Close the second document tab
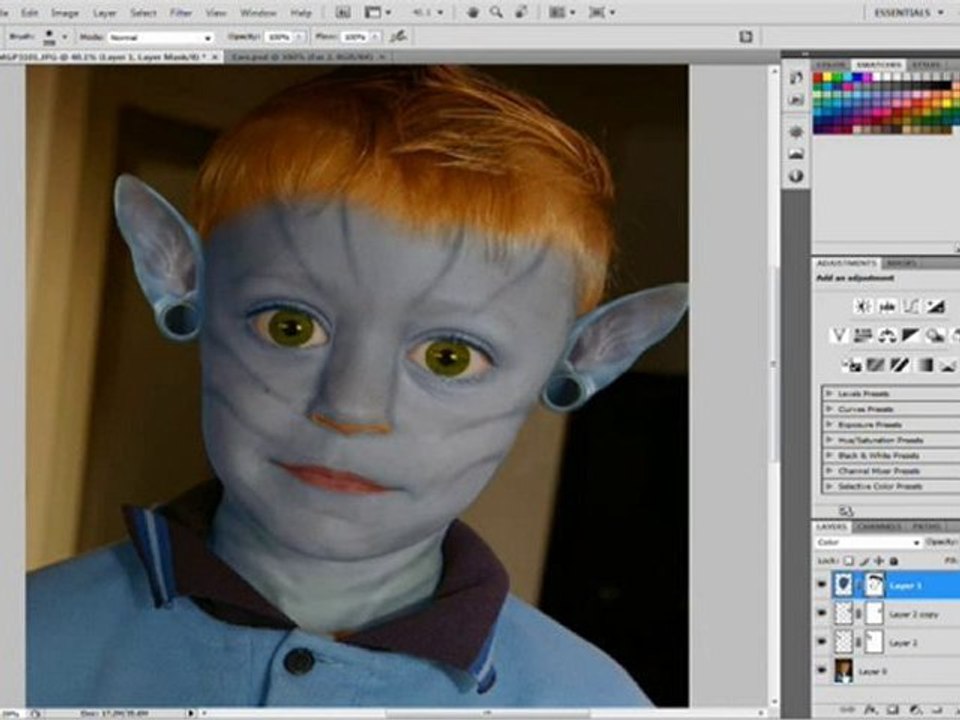The height and width of the screenshot is (720, 960). [381, 57]
